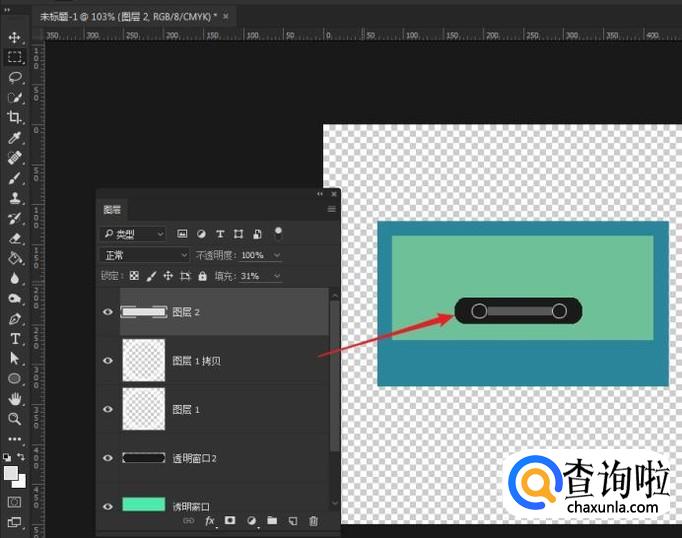The height and width of the screenshot is (538, 682).
Task: Select the Lasso tool
Action: point(15,77)
